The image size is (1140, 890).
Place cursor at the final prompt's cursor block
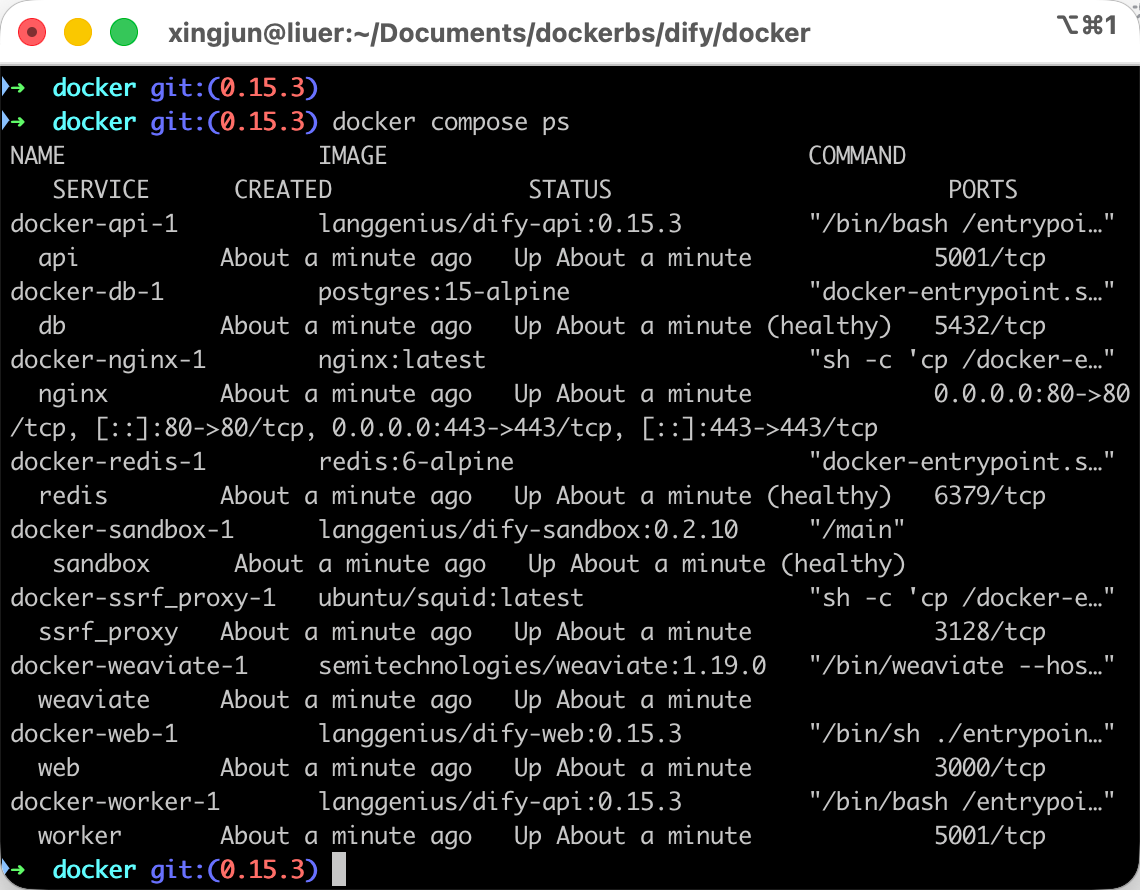(x=339, y=869)
